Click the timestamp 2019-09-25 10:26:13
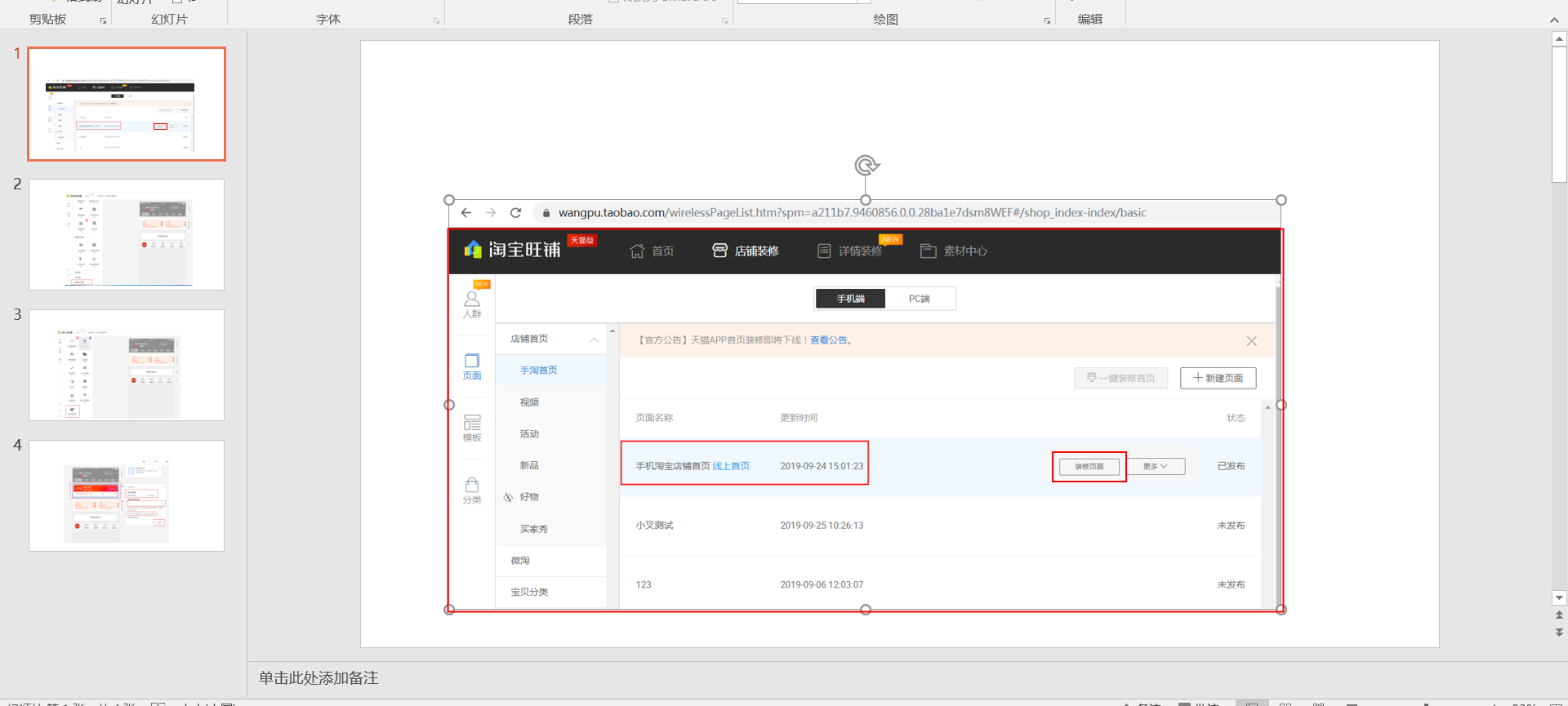The width and height of the screenshot is (1568, 706). (x=822, y=526)
